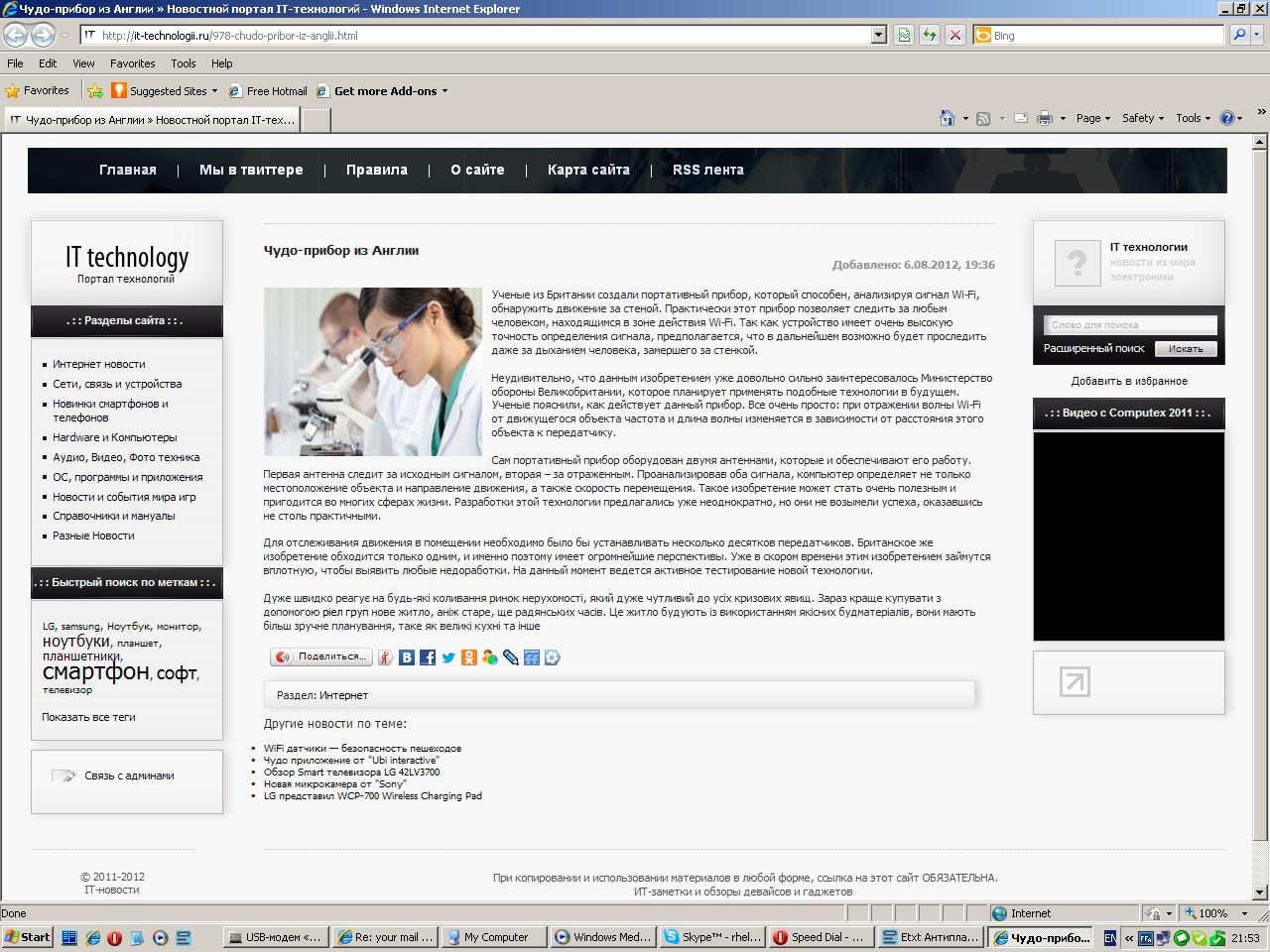This screenshot has height=952, width=1270.
Task: Switch to Skype taskbar window
Action: [713, 937]
